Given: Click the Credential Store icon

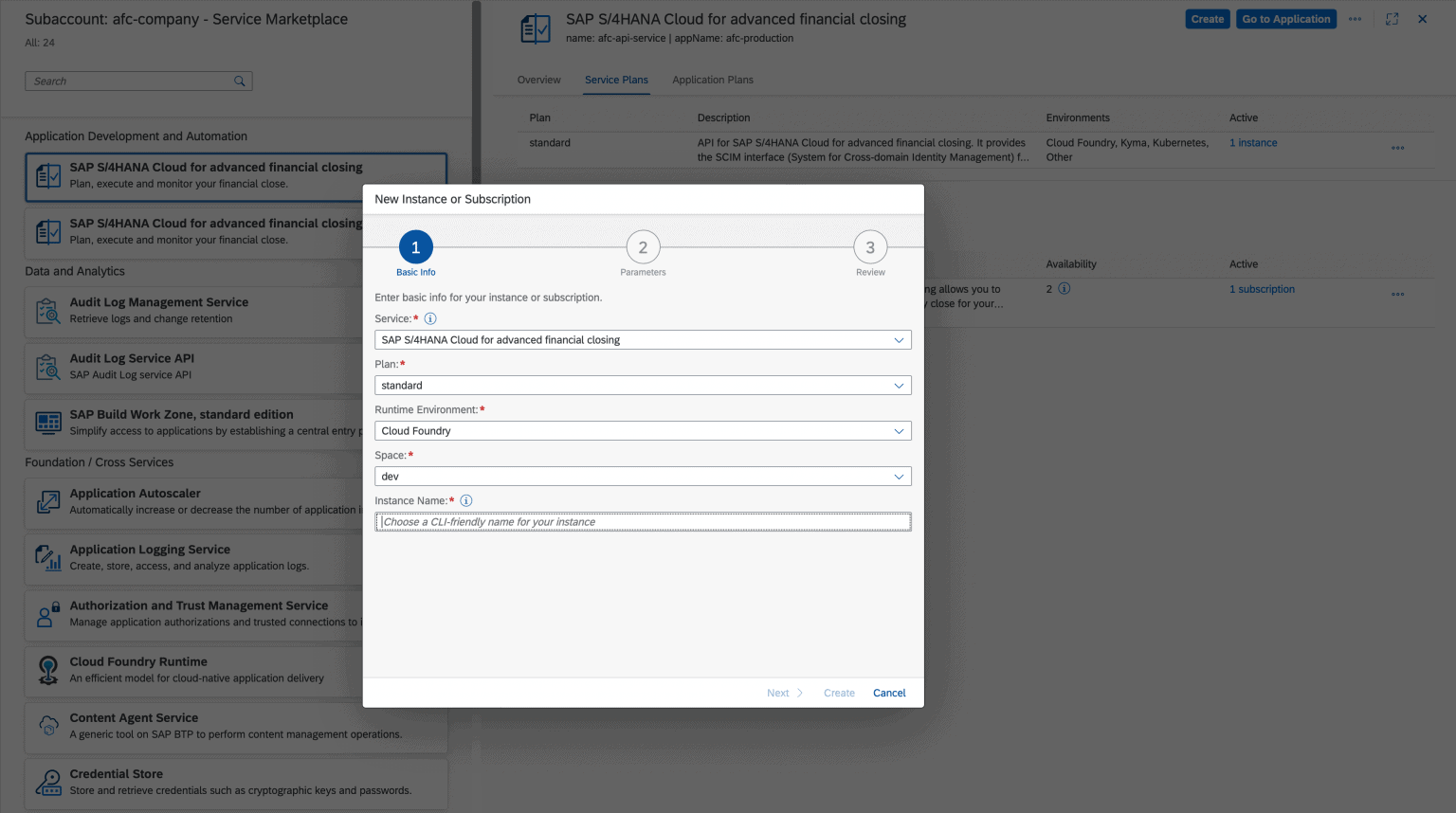Looking at the screenshot, I should click(x=48, y=783).
